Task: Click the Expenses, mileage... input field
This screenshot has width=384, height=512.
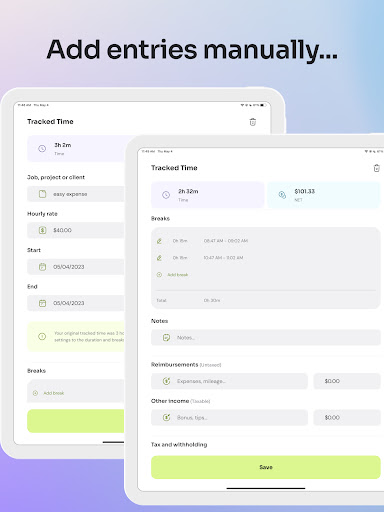Action: 229,381
